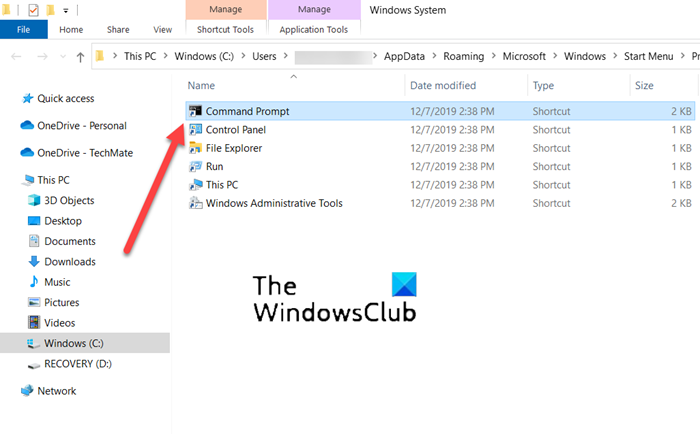Viewport: 700px width, 435px height.
Task: Go up one folder level arrow
Action: [x=80, y=57]
